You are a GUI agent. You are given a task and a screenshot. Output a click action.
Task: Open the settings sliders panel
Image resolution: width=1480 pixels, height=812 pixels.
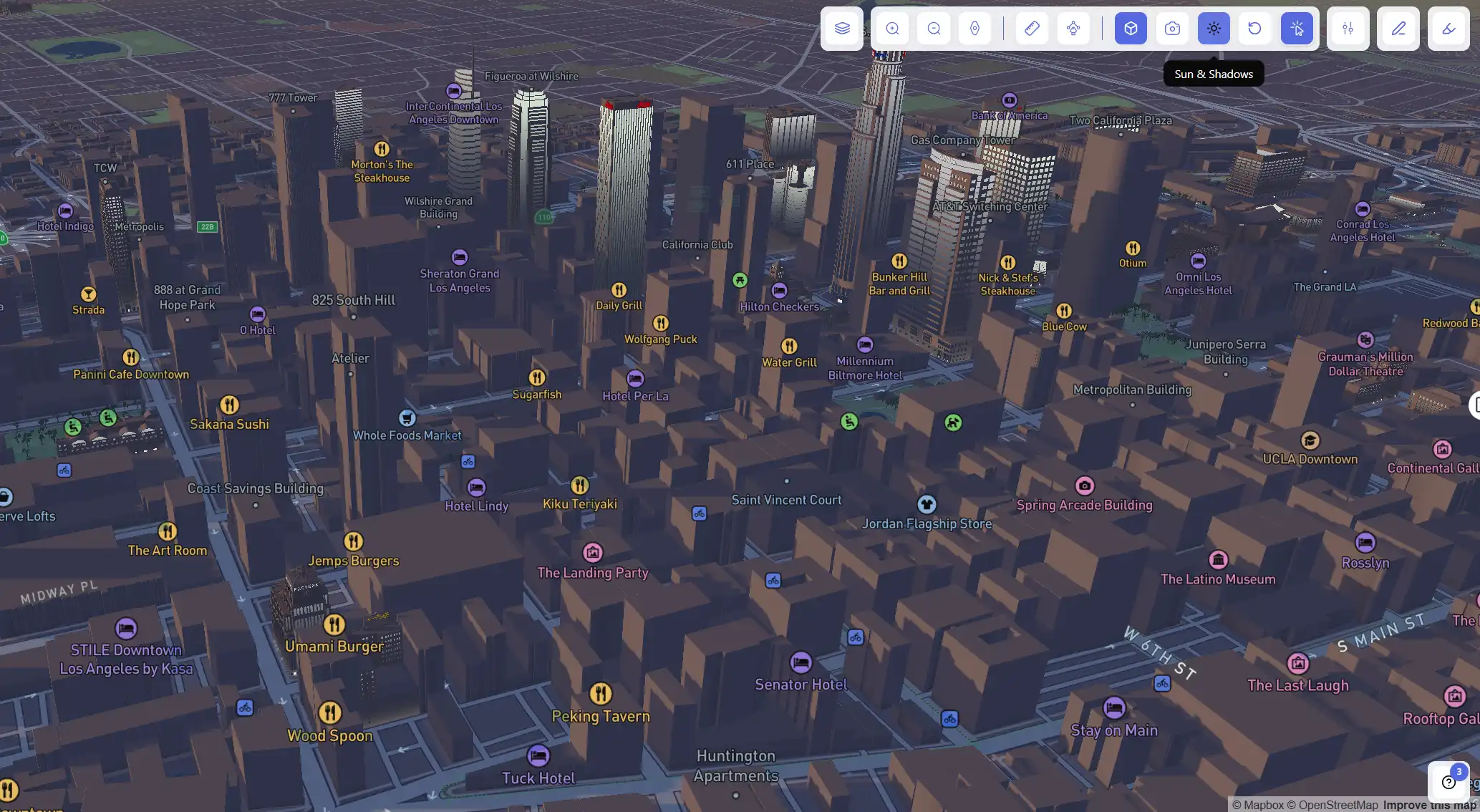(x=1348, y=29)
